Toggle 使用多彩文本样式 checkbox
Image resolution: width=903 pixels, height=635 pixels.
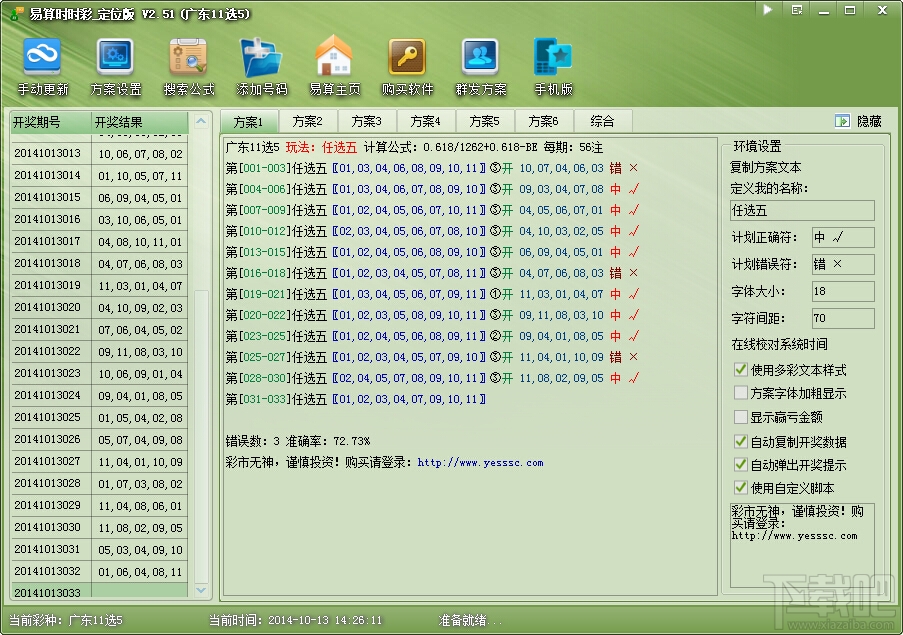741,369
